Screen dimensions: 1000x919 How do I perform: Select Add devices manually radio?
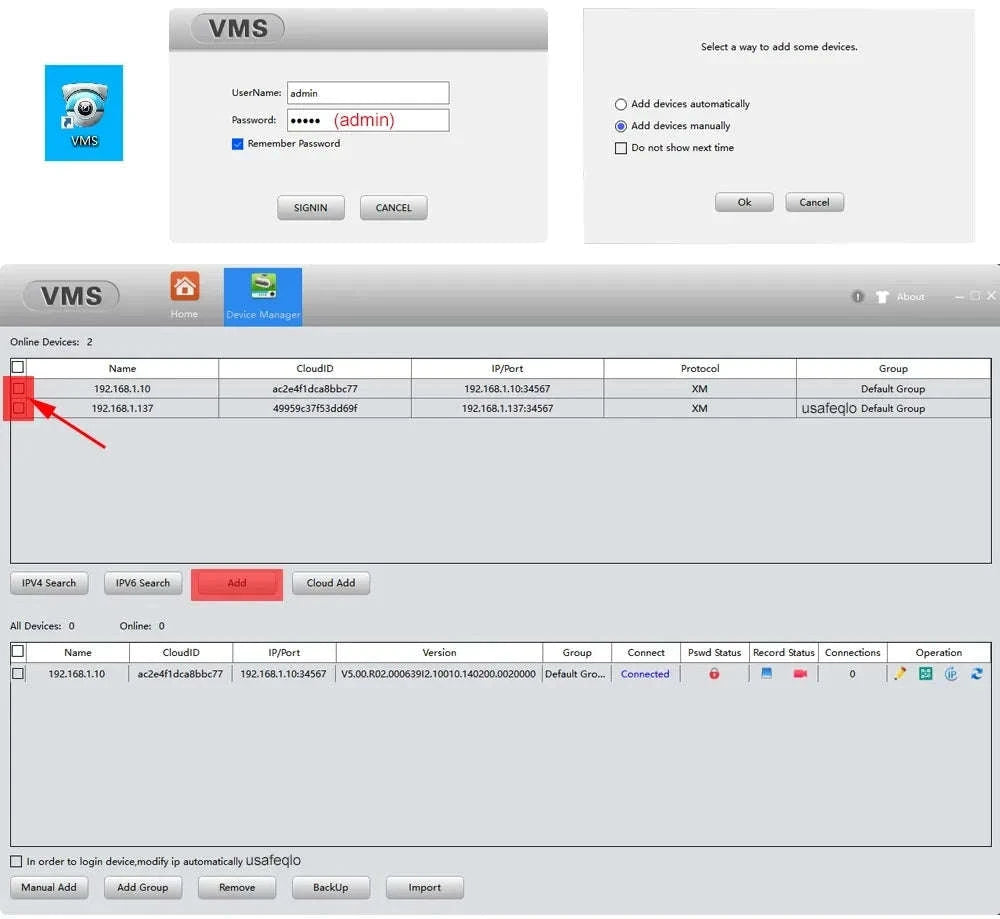pos(621,126)
